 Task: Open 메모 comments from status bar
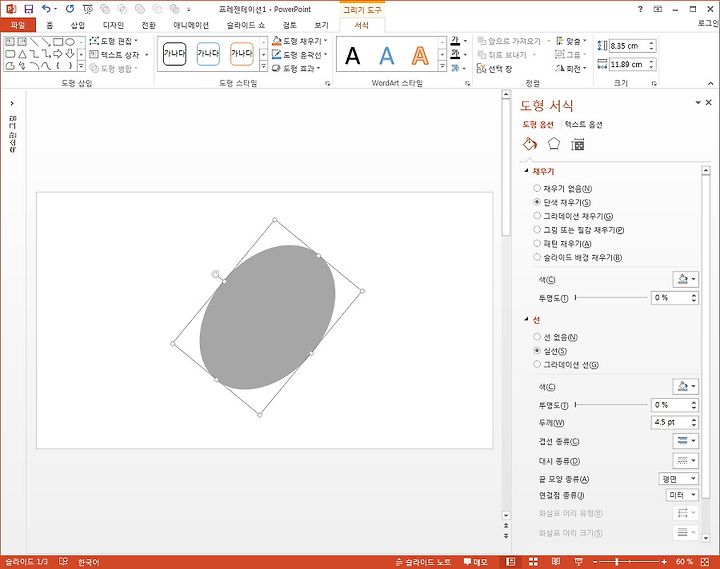coord(475,562)
